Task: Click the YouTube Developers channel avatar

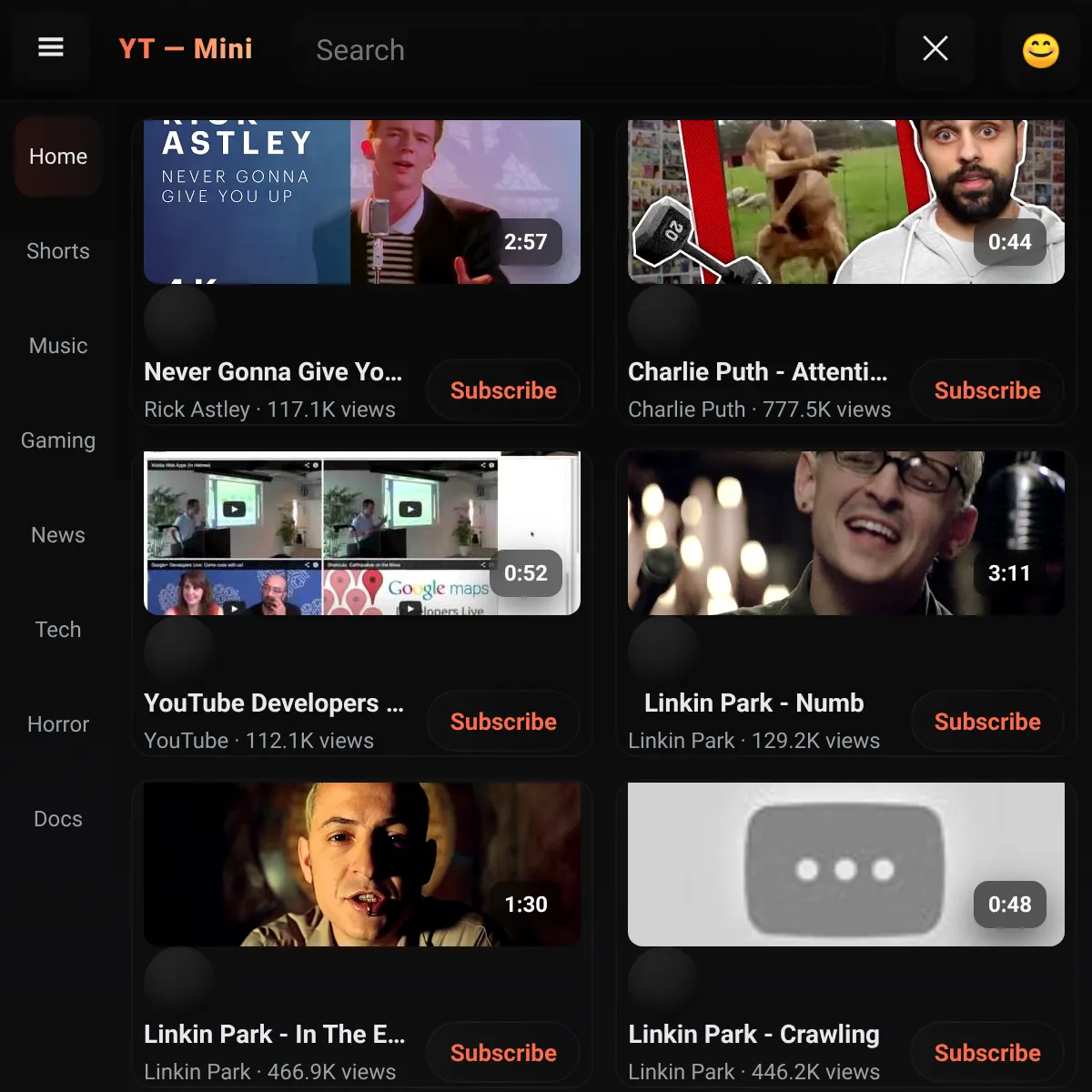Action: click(x=179, y=650)
